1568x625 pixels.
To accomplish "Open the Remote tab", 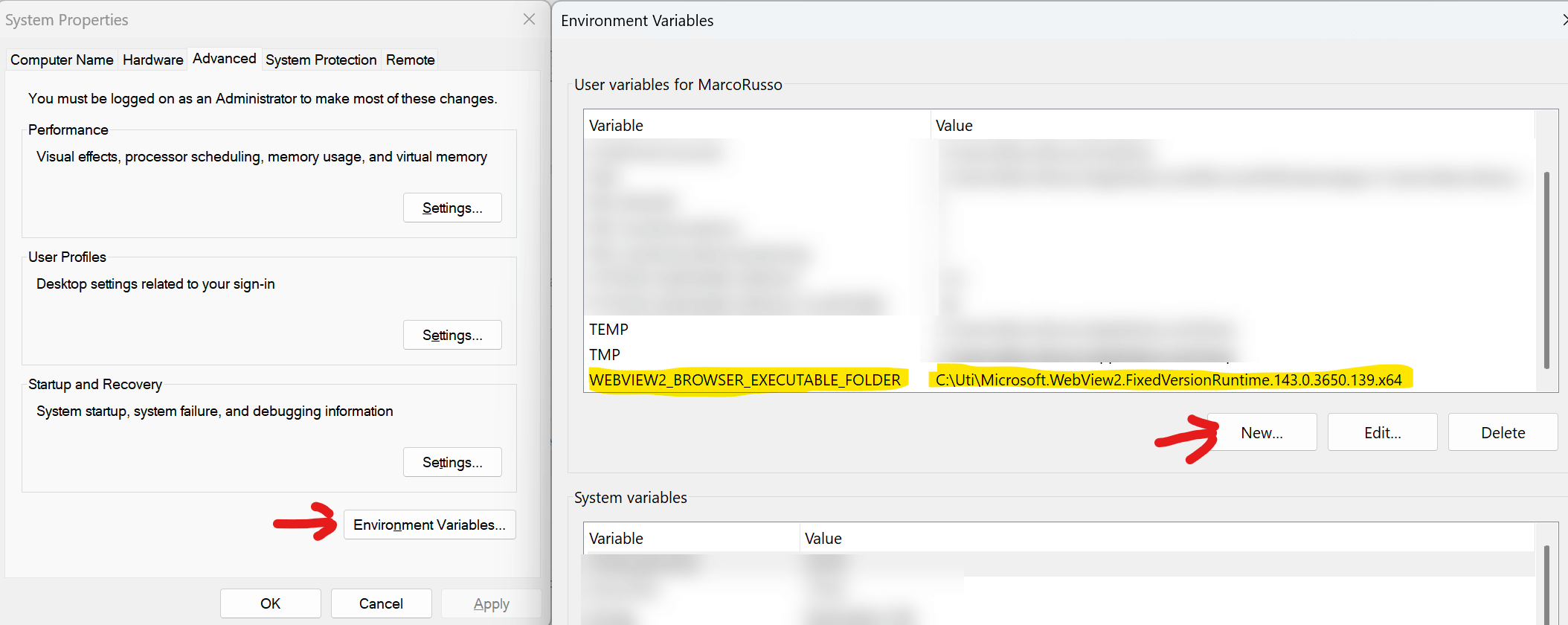I will (410, 60).
